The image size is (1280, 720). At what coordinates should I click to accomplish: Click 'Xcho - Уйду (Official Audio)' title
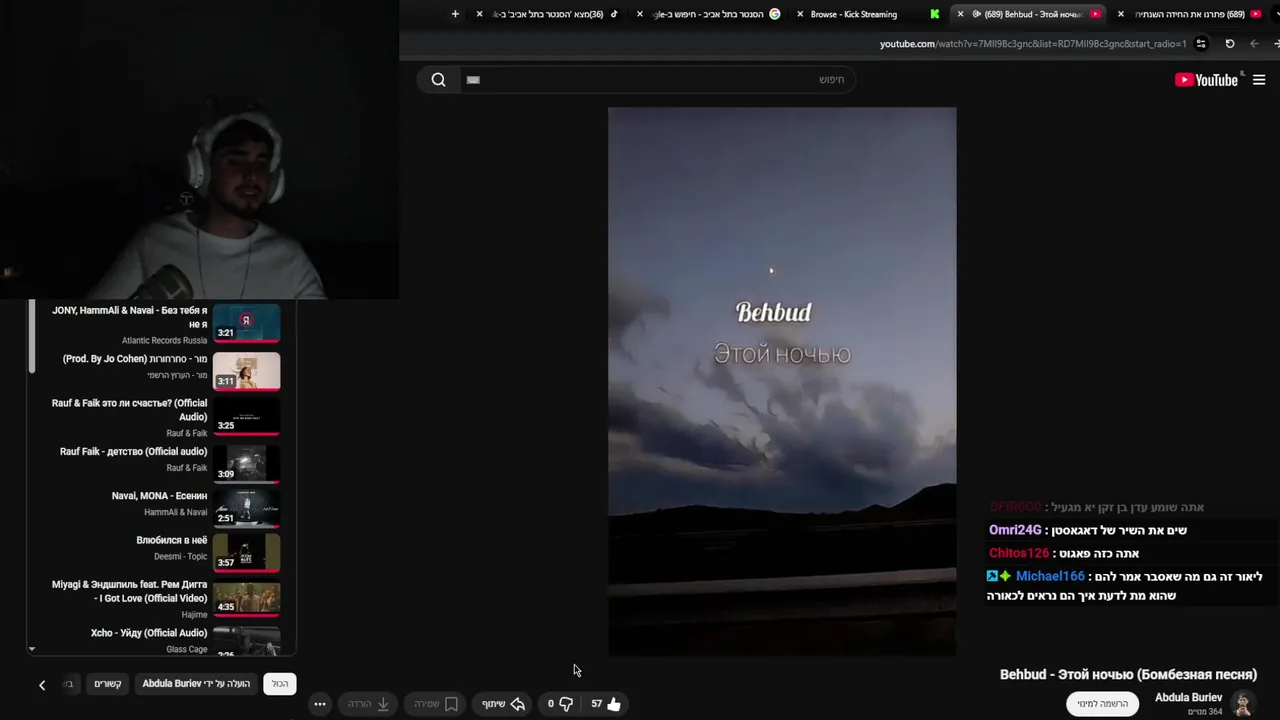click(x=149, y=633)
